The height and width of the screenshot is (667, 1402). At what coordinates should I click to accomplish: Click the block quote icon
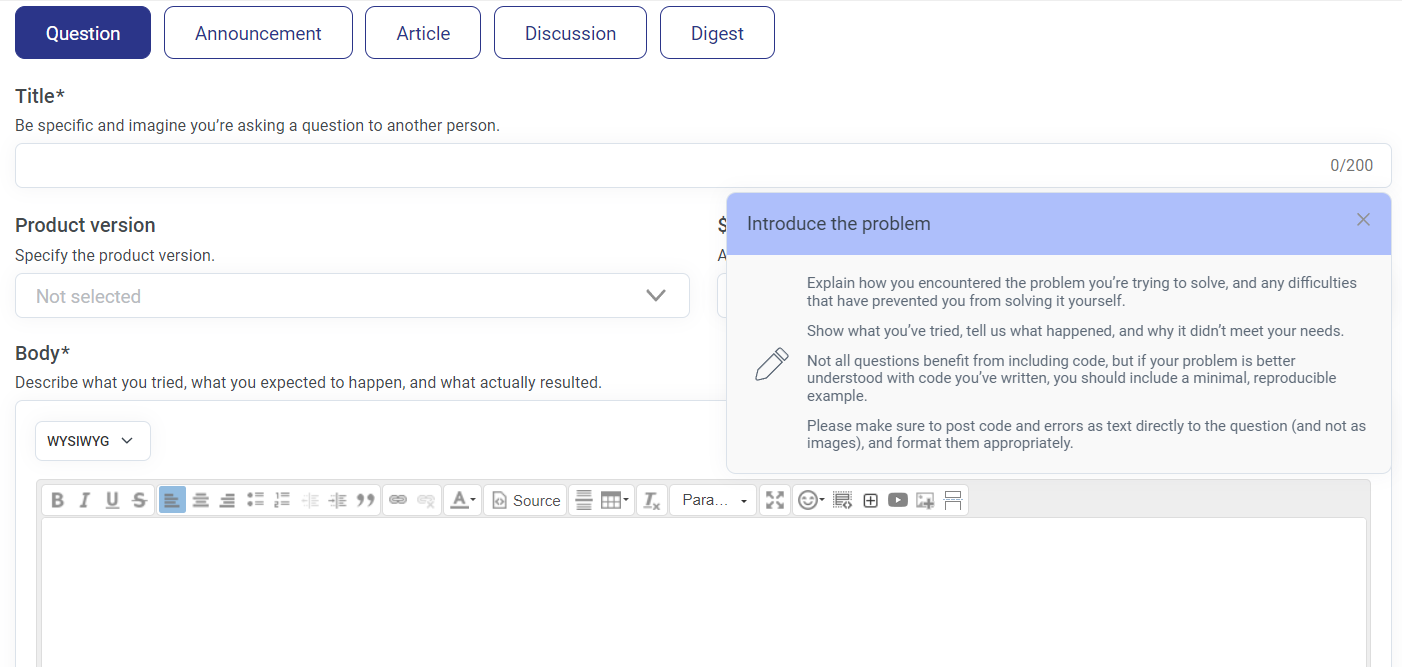pyautogui.click(x=366, y=500)
